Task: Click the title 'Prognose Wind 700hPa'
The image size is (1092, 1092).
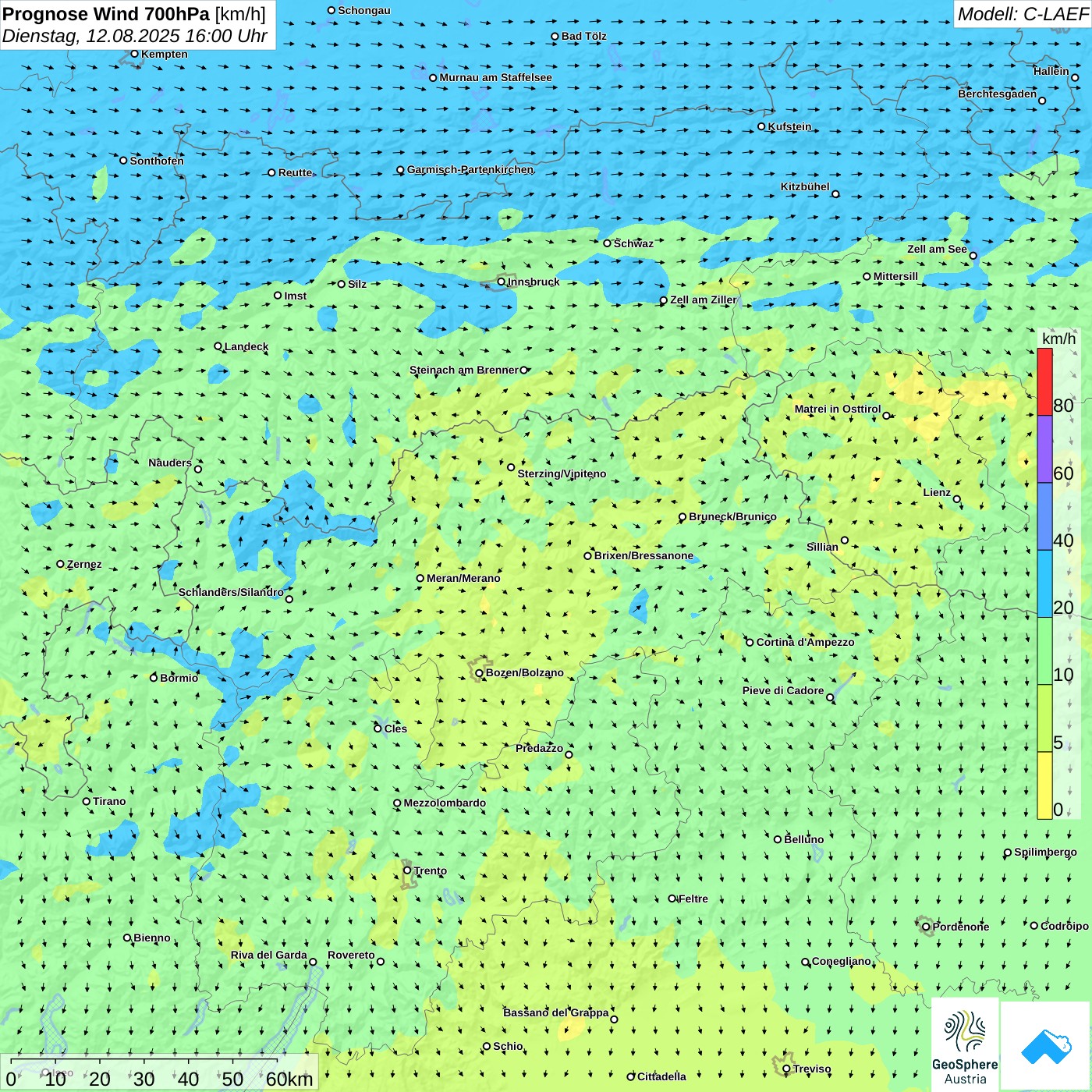Action: [x=106, y=14]
